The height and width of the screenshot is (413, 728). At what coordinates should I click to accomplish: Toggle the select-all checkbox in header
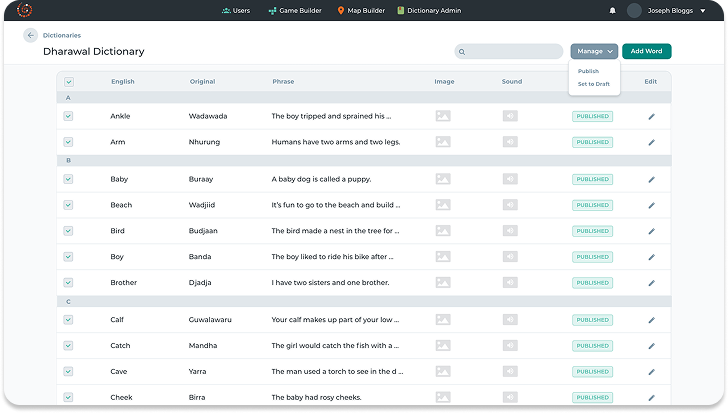(x=69, y=82)
